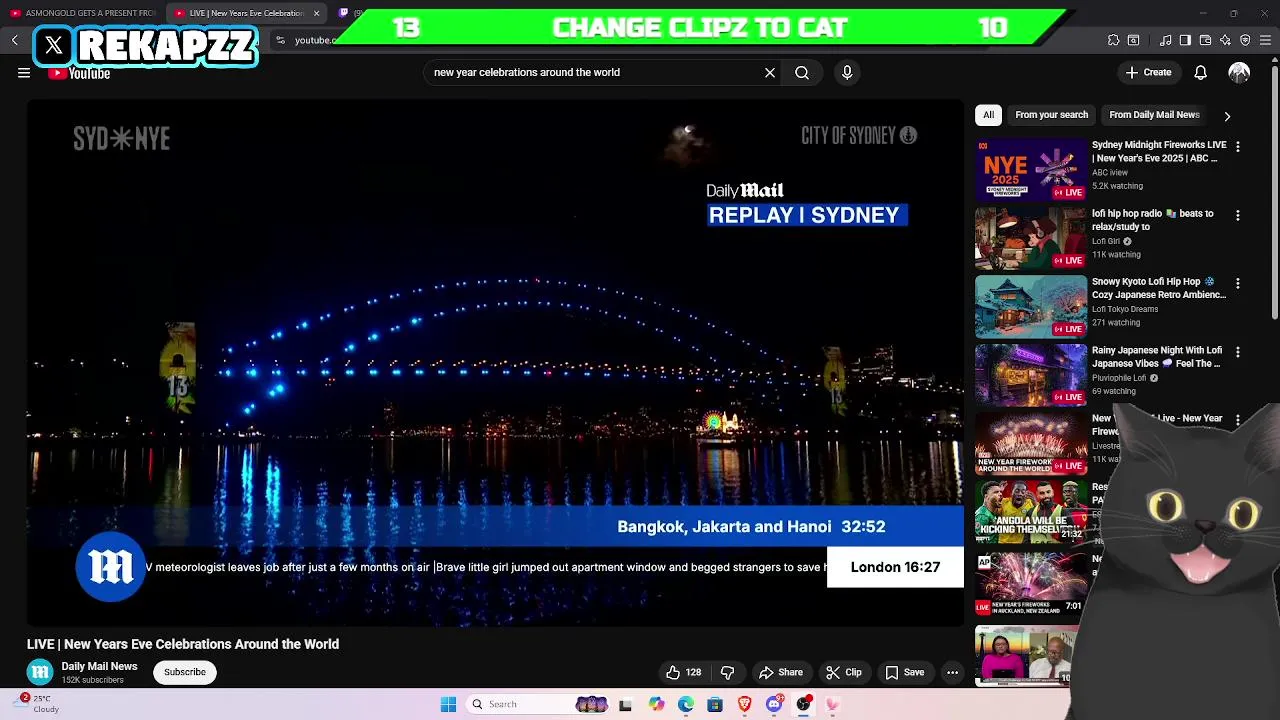1280x720 pixels.
Task: Close the LIVE New Years Eve tab
Action: [316, 13]
